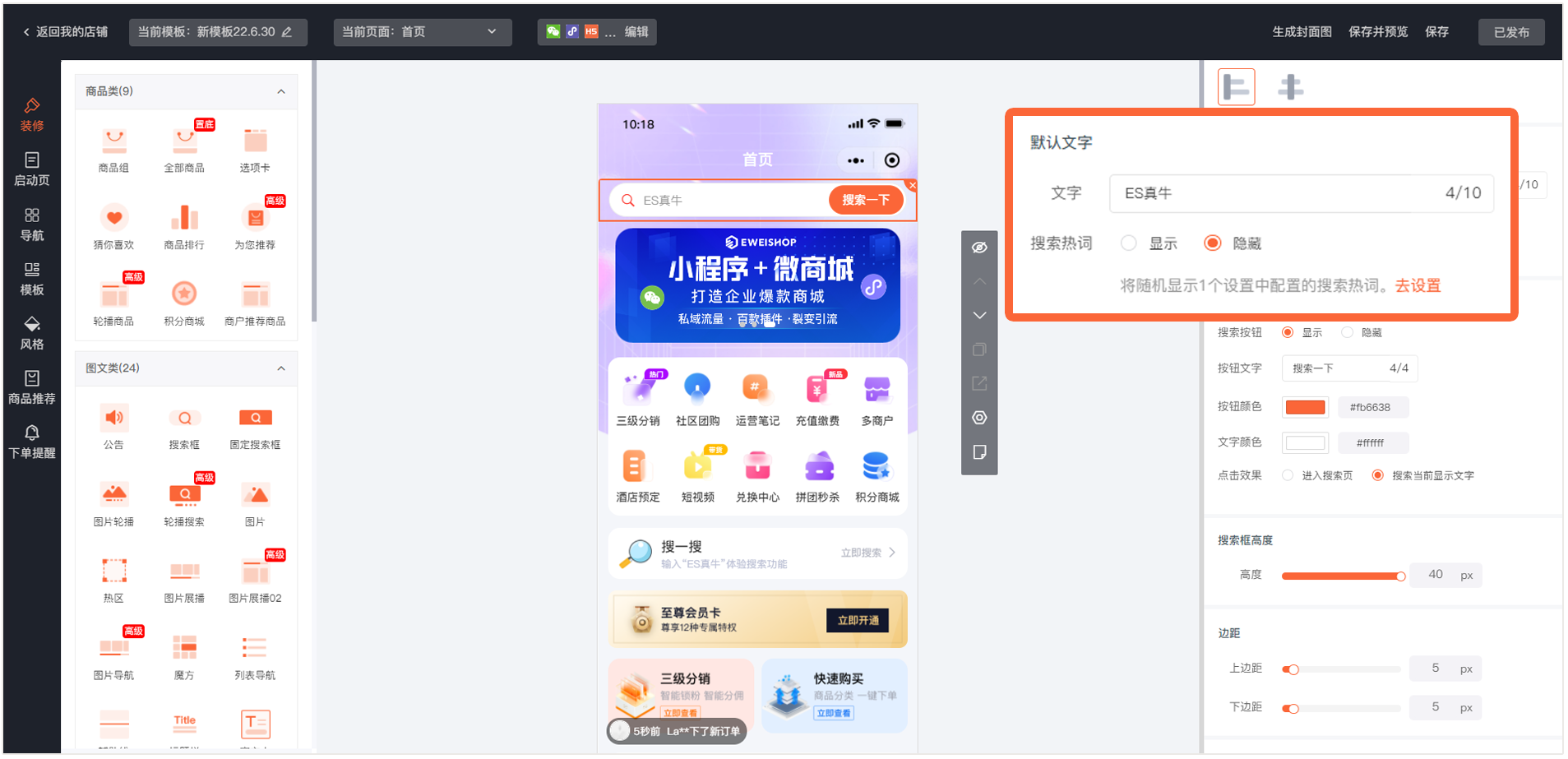Choose the 固定搜索框 component icon
1568x759 pixels.
[x=255, y=419]
